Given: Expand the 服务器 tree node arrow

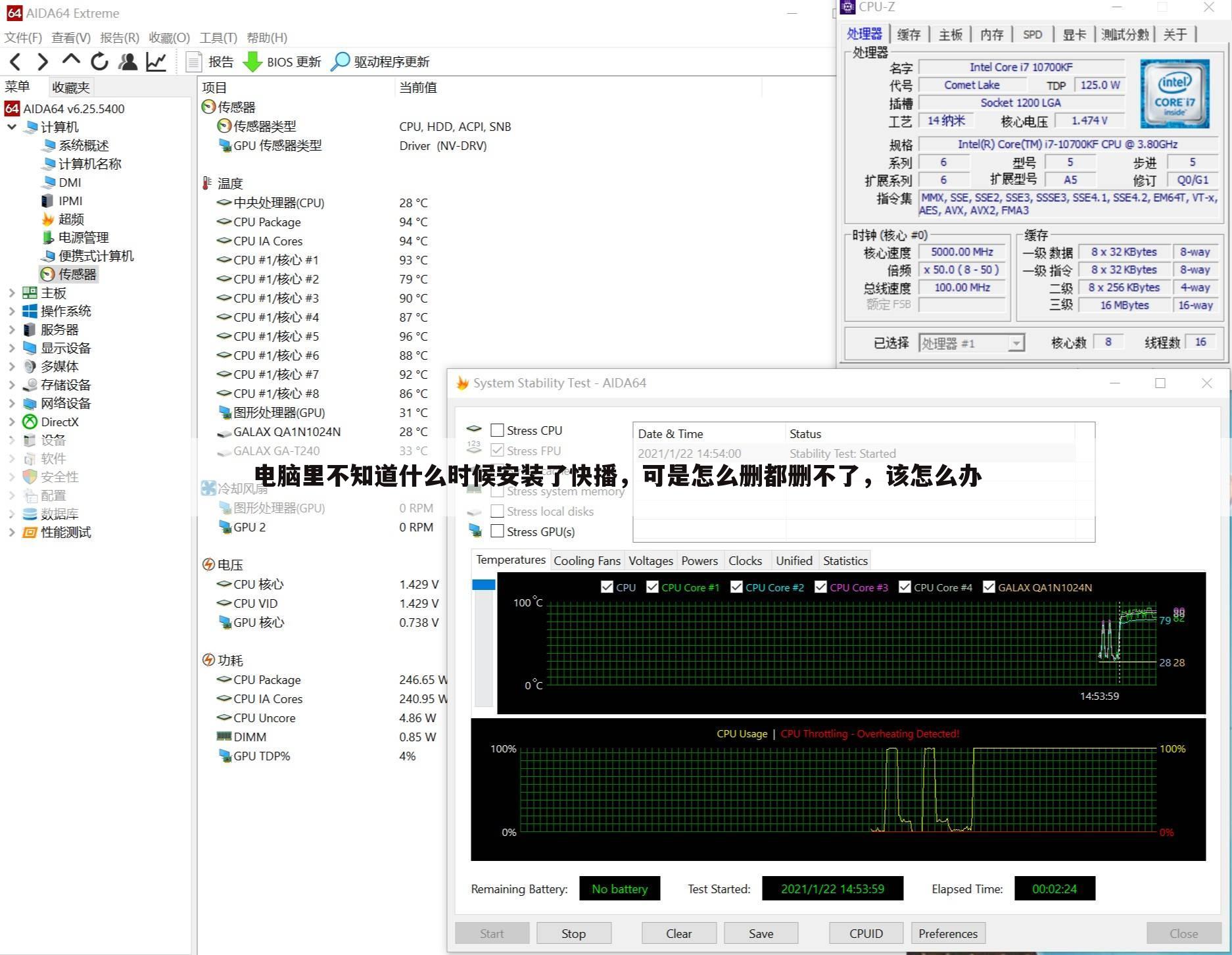Looking at the screenshot, I should [x=12, y=330].
